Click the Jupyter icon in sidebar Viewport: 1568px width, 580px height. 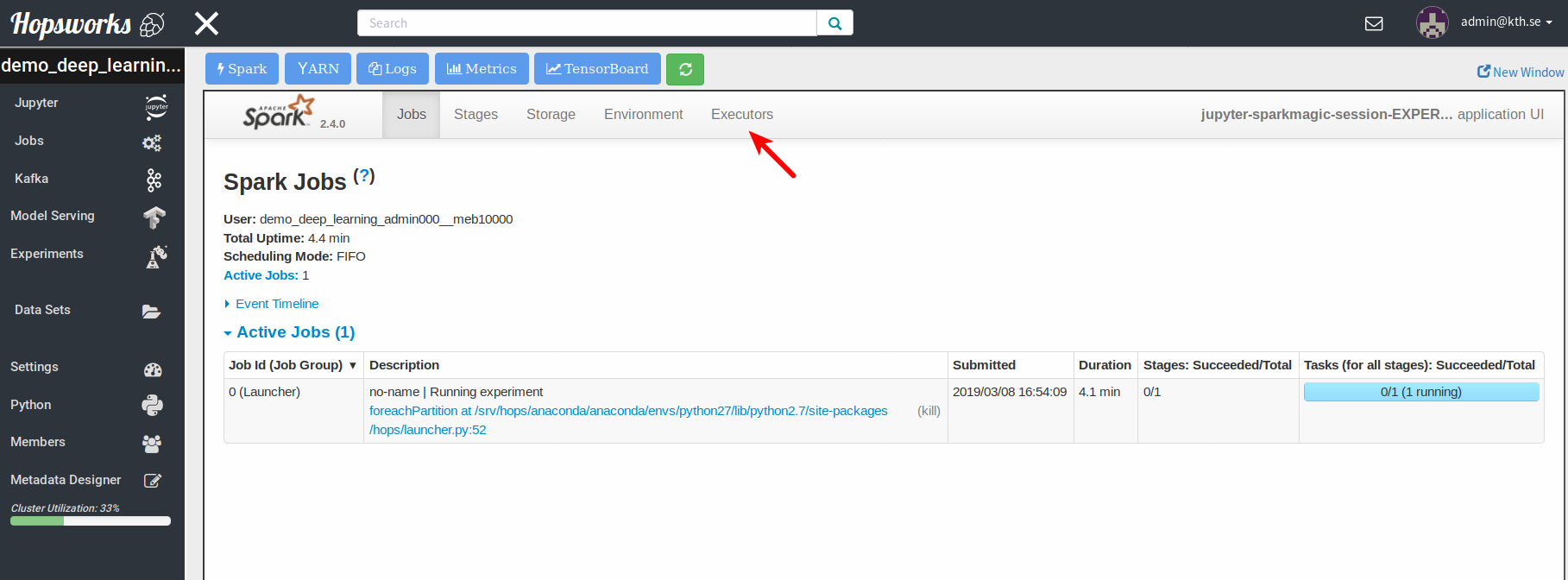pos(156,107)
